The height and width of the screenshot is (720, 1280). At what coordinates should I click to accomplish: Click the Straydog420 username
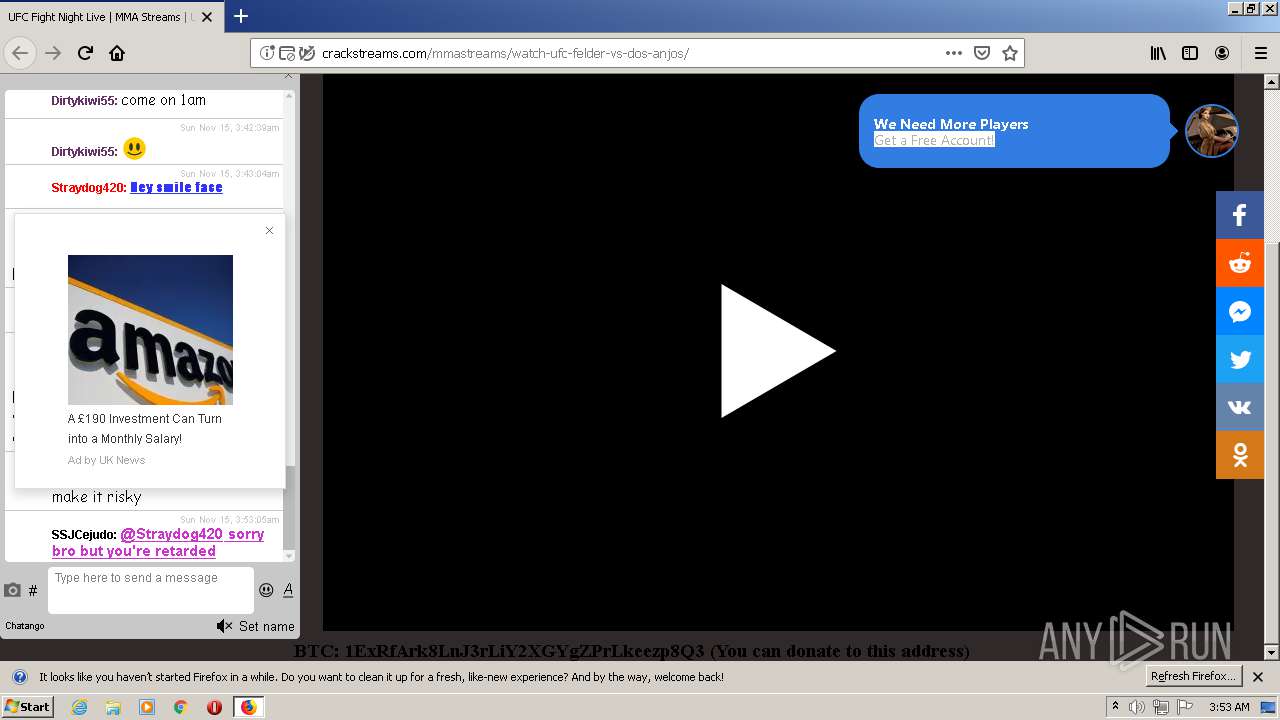[x=88, y=187]
